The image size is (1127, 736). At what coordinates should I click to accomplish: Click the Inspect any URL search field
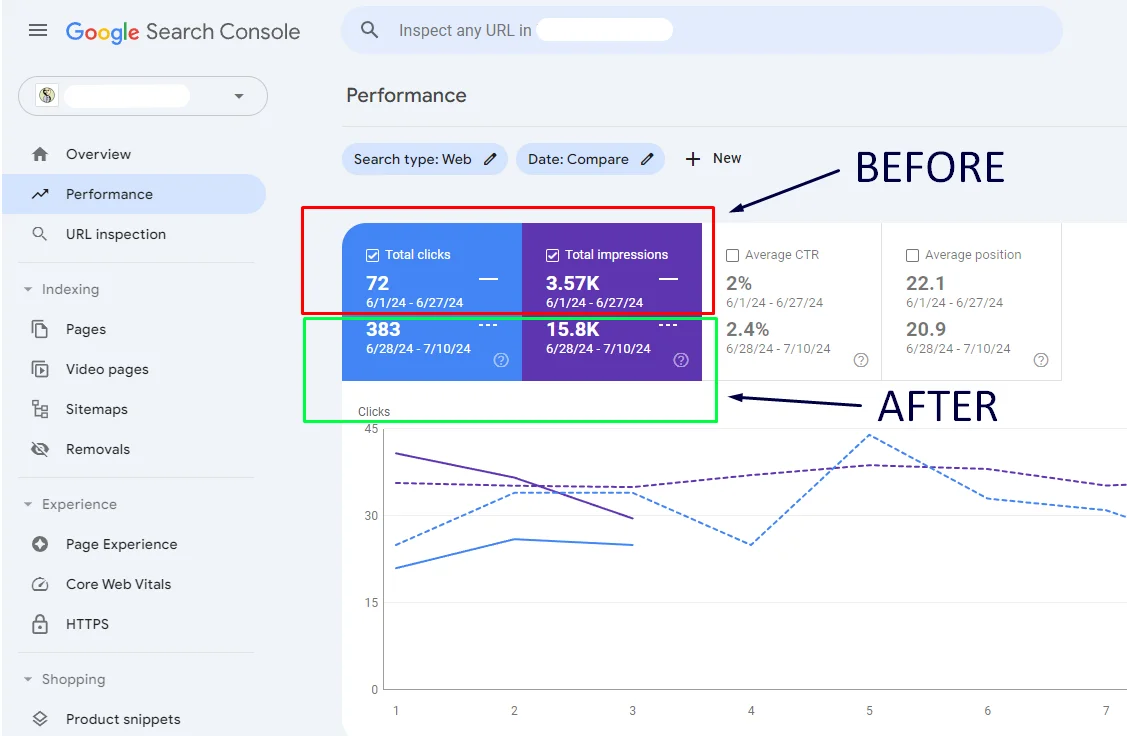(x=702, y=29)
